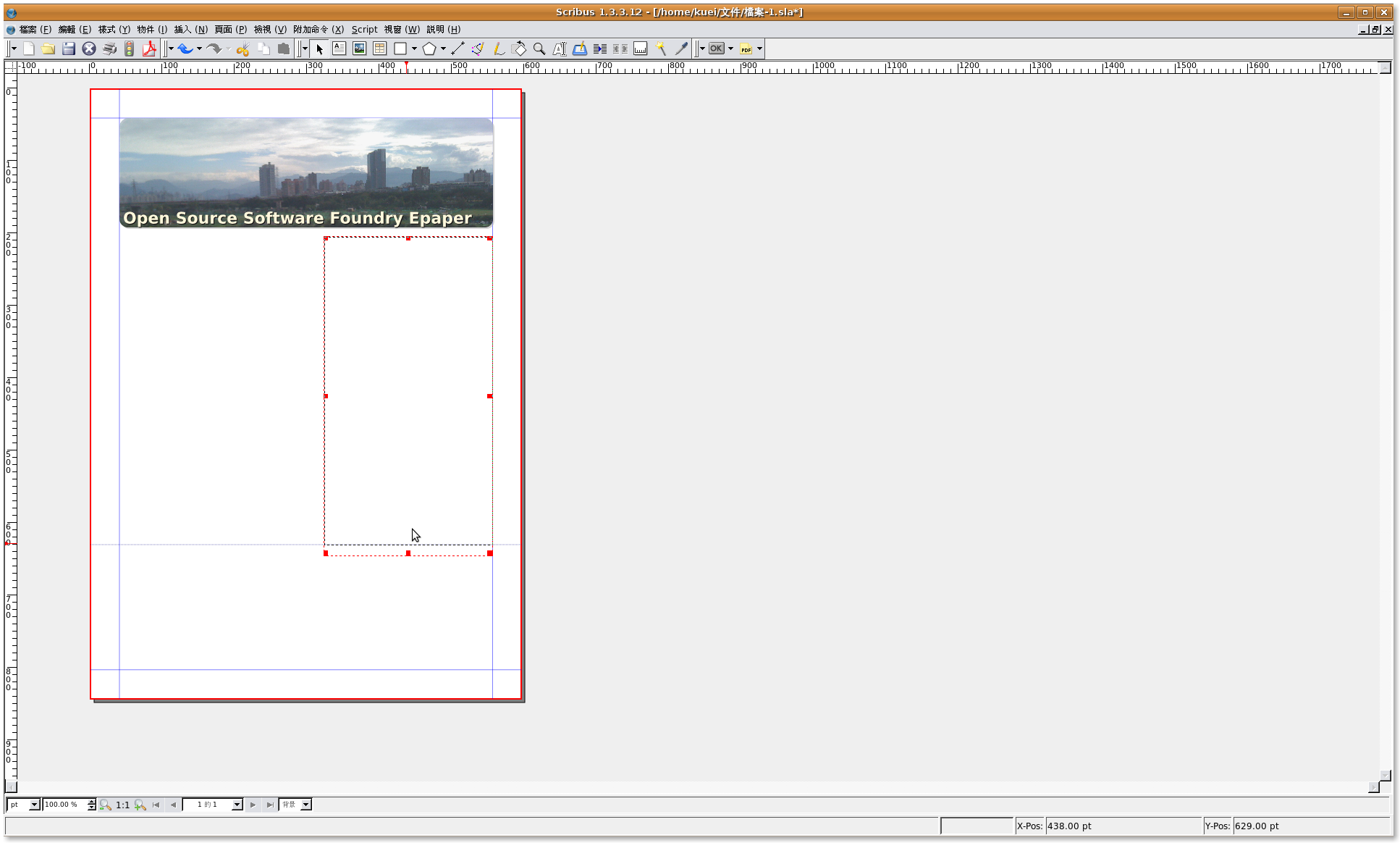The height and width of the screenshot is (843, 1400).
Task: Select the Insert Line tool
Action: click(x=457, y=49)
